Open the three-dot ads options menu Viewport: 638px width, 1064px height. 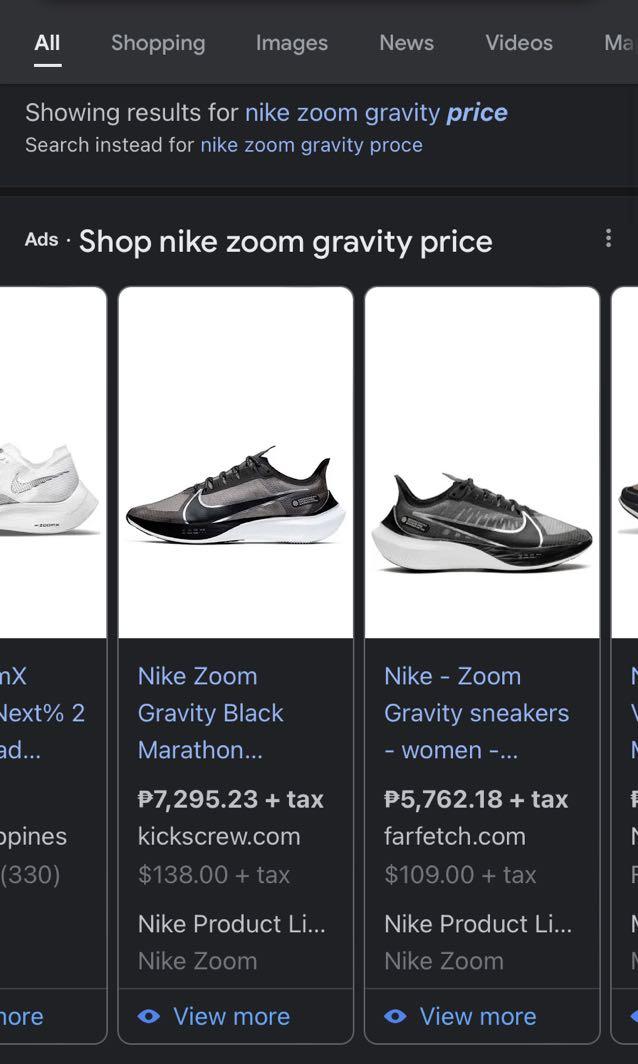(608, 238)
